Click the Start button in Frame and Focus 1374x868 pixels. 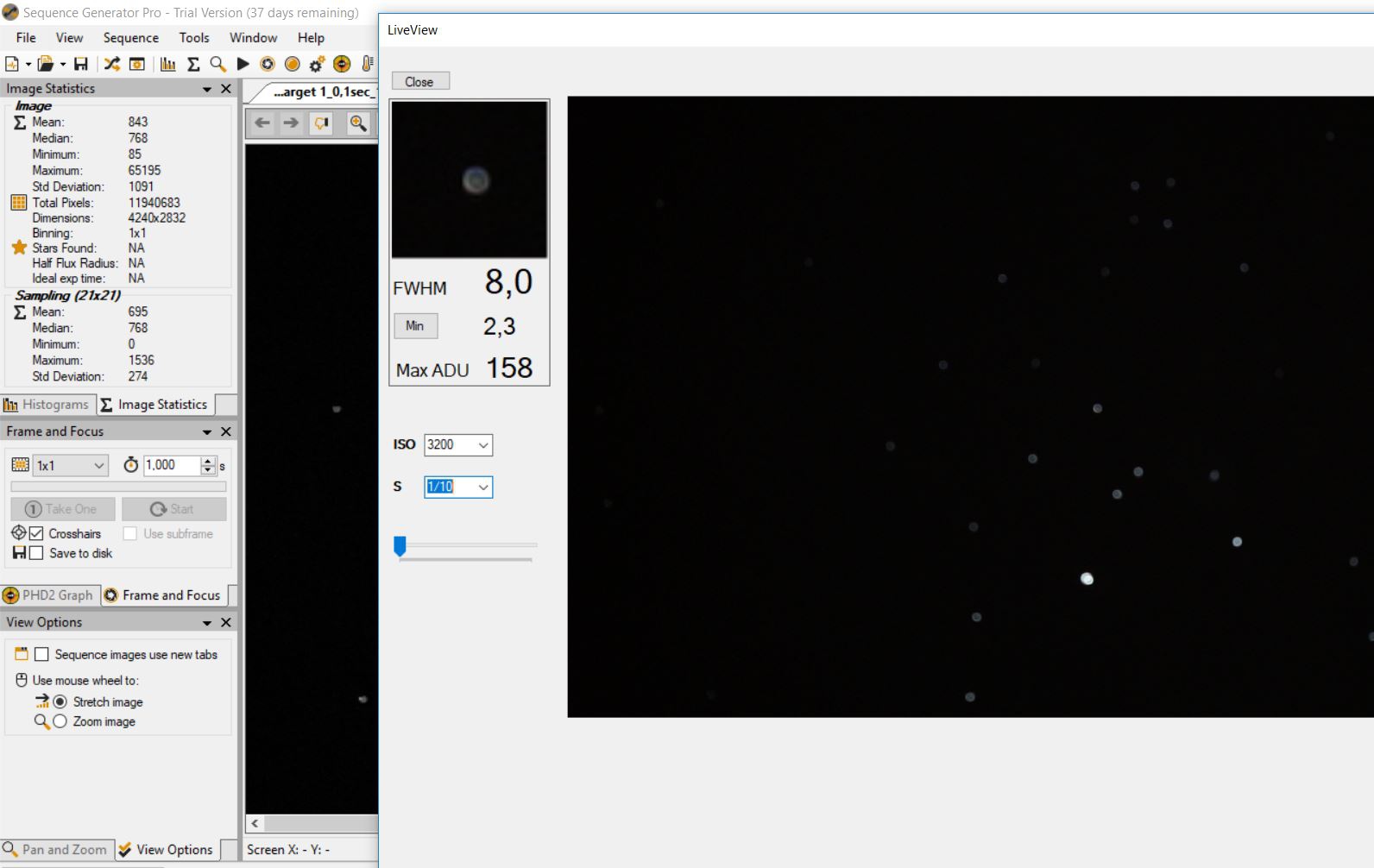pyautogui.click(x=173, y=509)
